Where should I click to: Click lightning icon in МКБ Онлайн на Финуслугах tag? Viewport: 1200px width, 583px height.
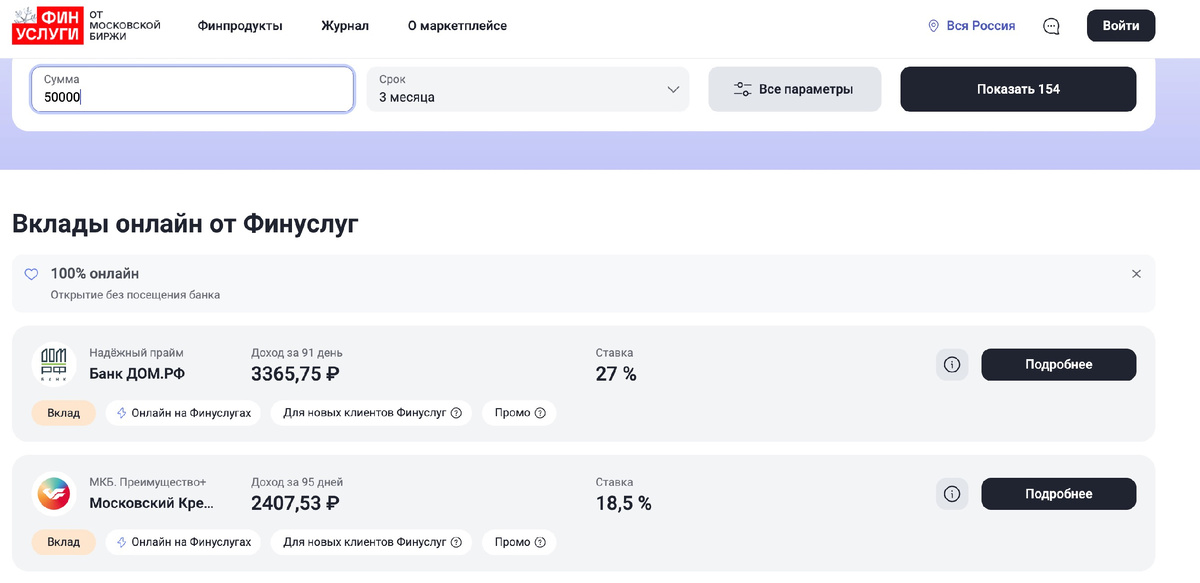click(122, 542)
